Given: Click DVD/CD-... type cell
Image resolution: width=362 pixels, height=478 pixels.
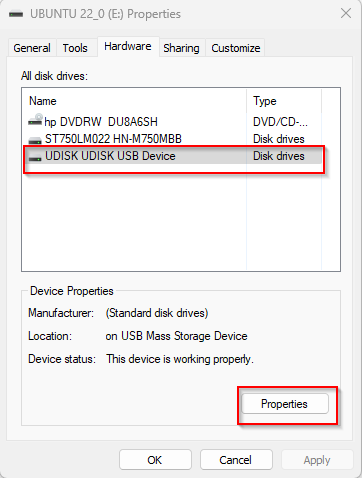Looking at the screenshot, I should pyautogui.click(x=280, y=122).
